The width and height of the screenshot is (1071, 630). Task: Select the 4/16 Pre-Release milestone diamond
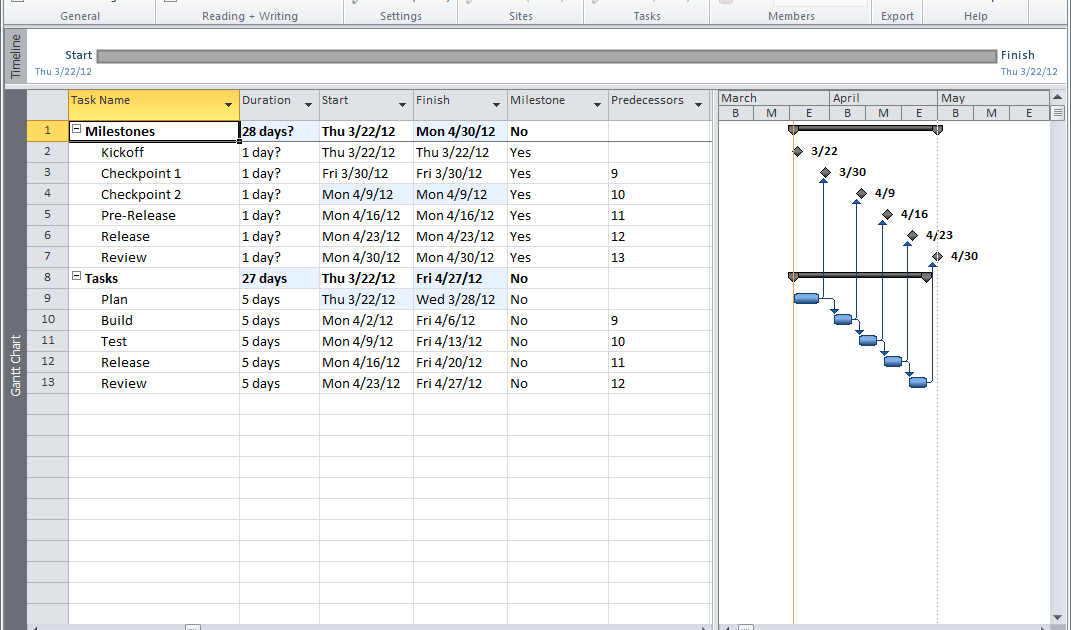click(889, 214)
